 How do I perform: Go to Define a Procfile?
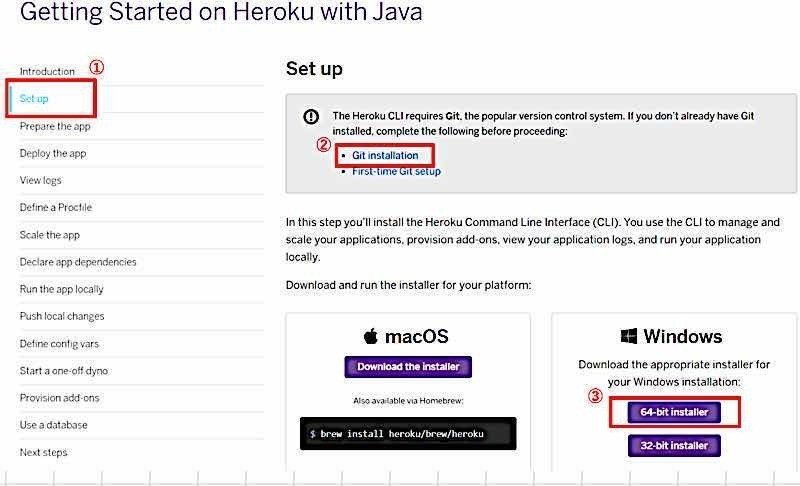click(56, 208)
